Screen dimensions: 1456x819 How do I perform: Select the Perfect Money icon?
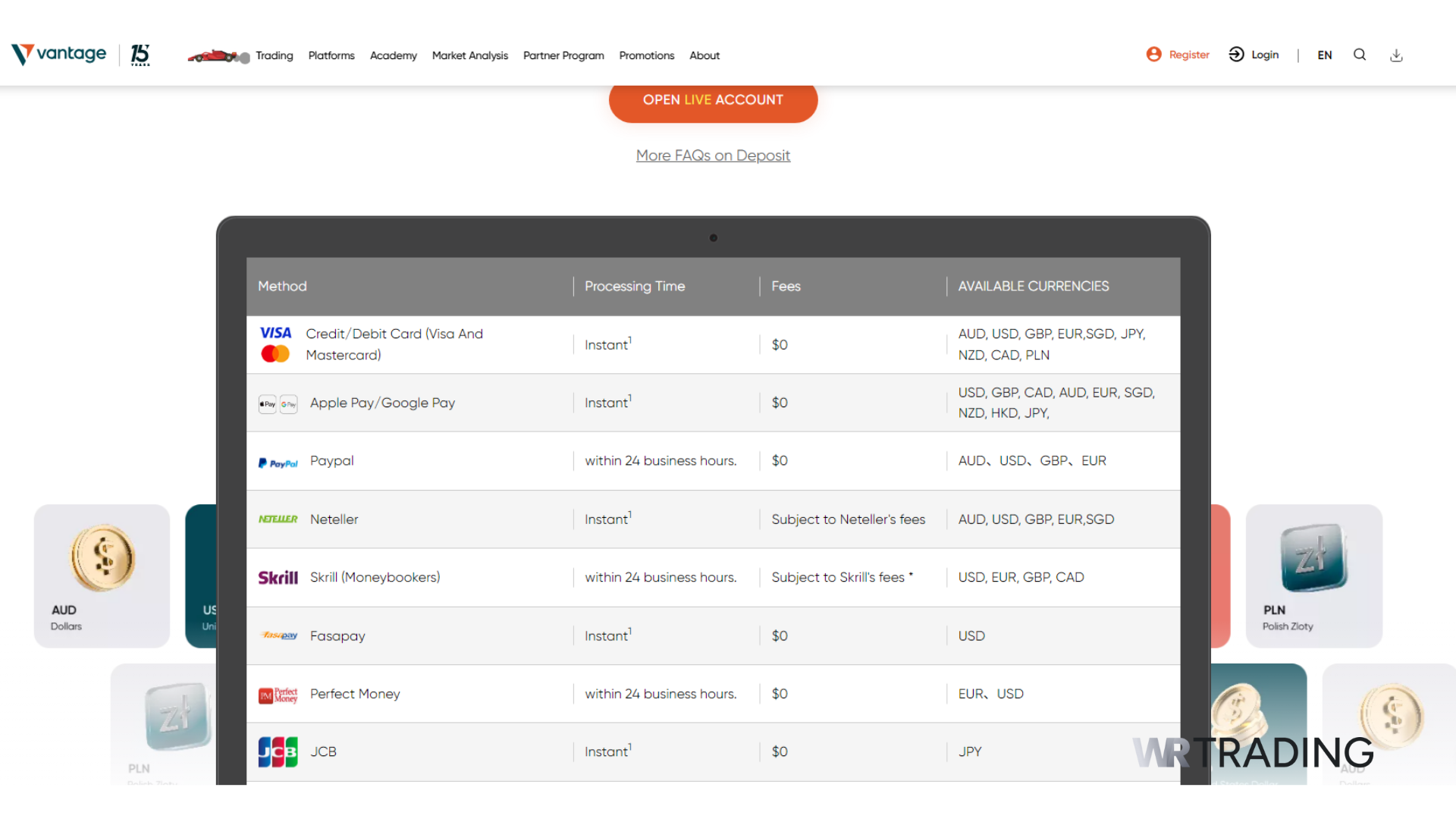[278, 694]
